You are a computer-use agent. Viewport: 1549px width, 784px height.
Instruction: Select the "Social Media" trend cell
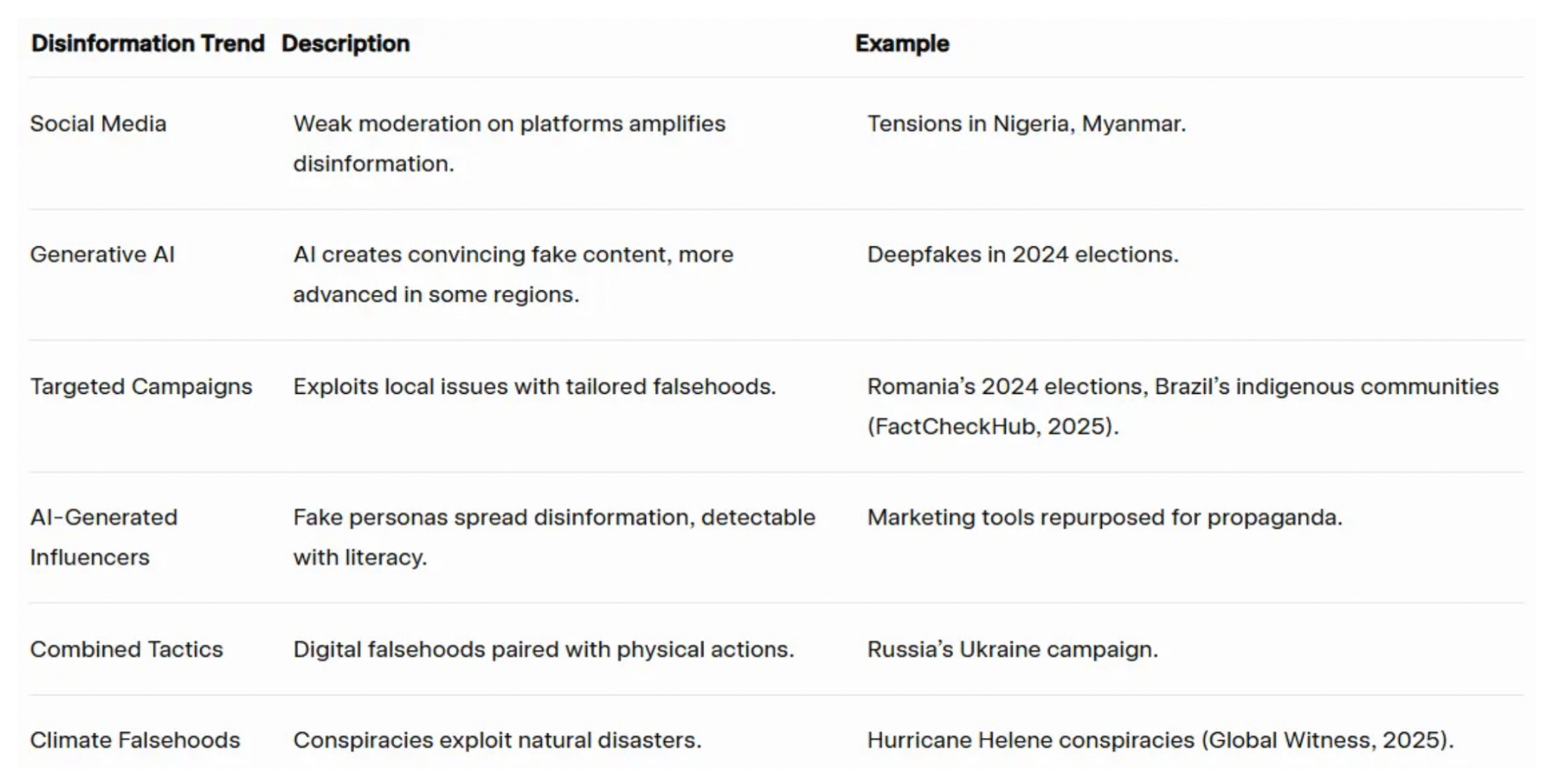(98, 124)
